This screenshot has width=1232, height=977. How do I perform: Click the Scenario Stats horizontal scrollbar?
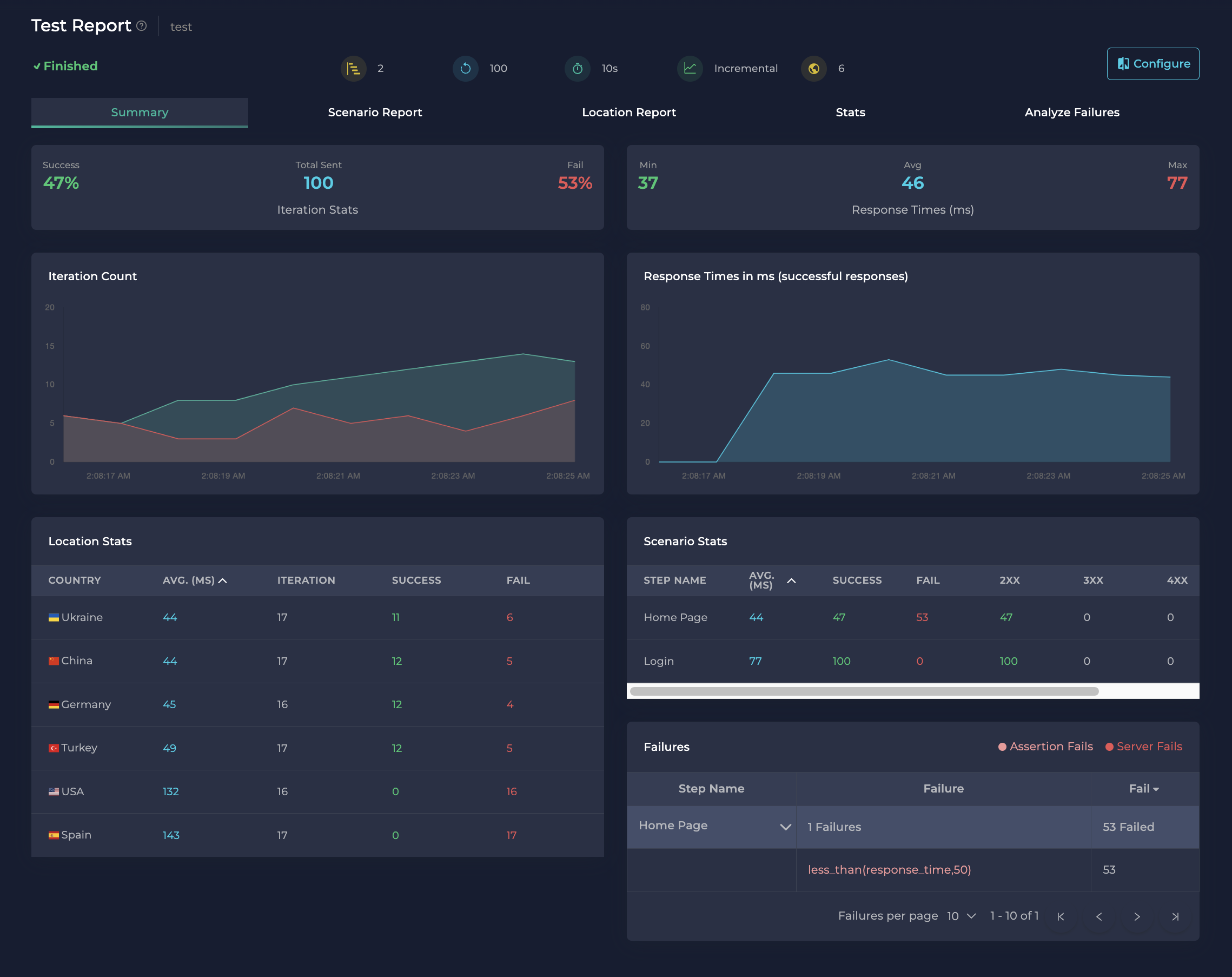click(864, 691)
